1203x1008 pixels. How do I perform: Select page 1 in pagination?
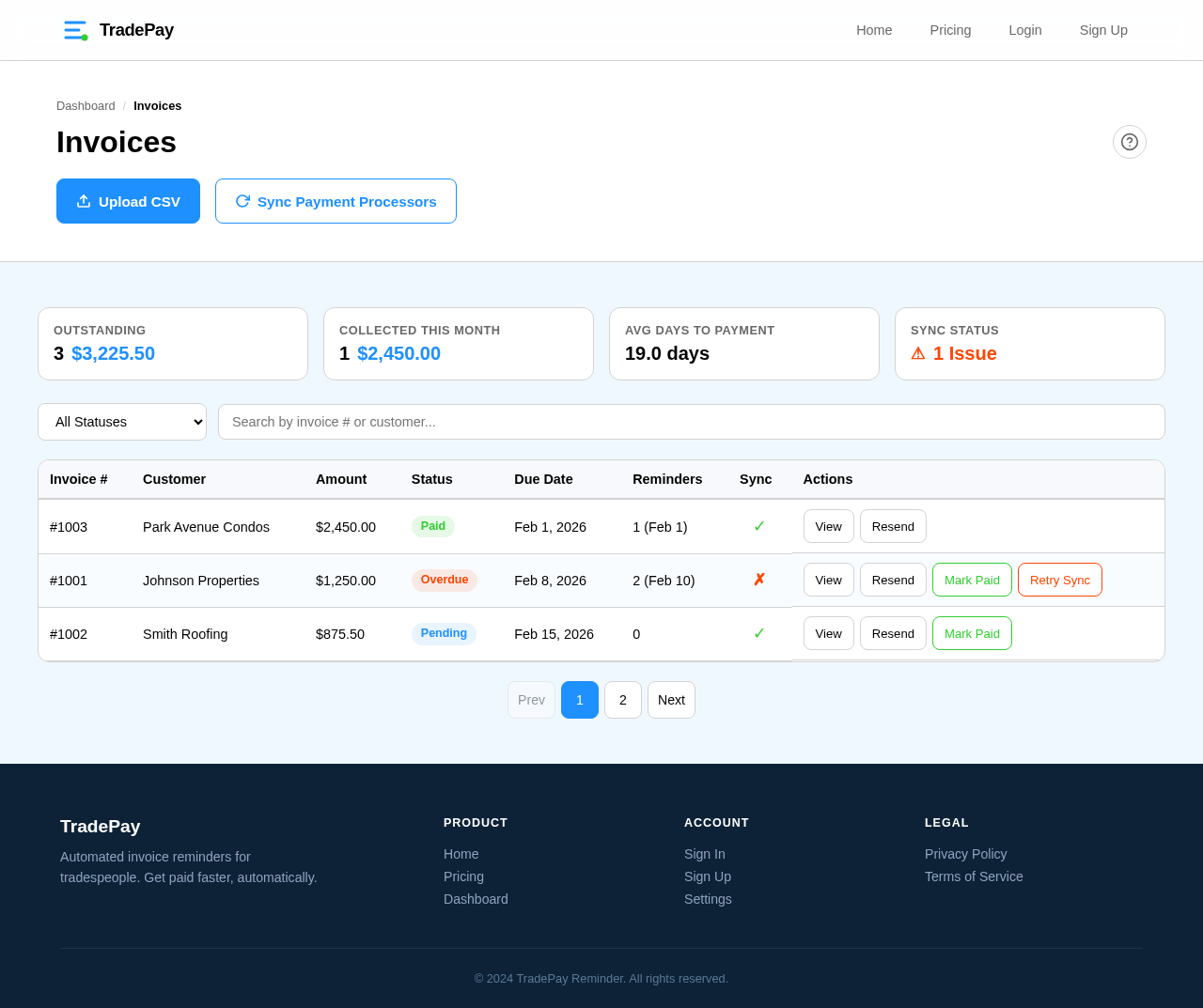580,700
